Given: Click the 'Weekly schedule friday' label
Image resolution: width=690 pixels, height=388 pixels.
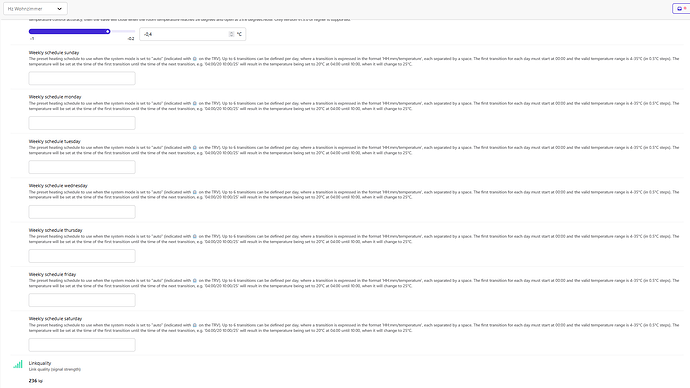Looking at the screenshot, I should click(52, 274).
